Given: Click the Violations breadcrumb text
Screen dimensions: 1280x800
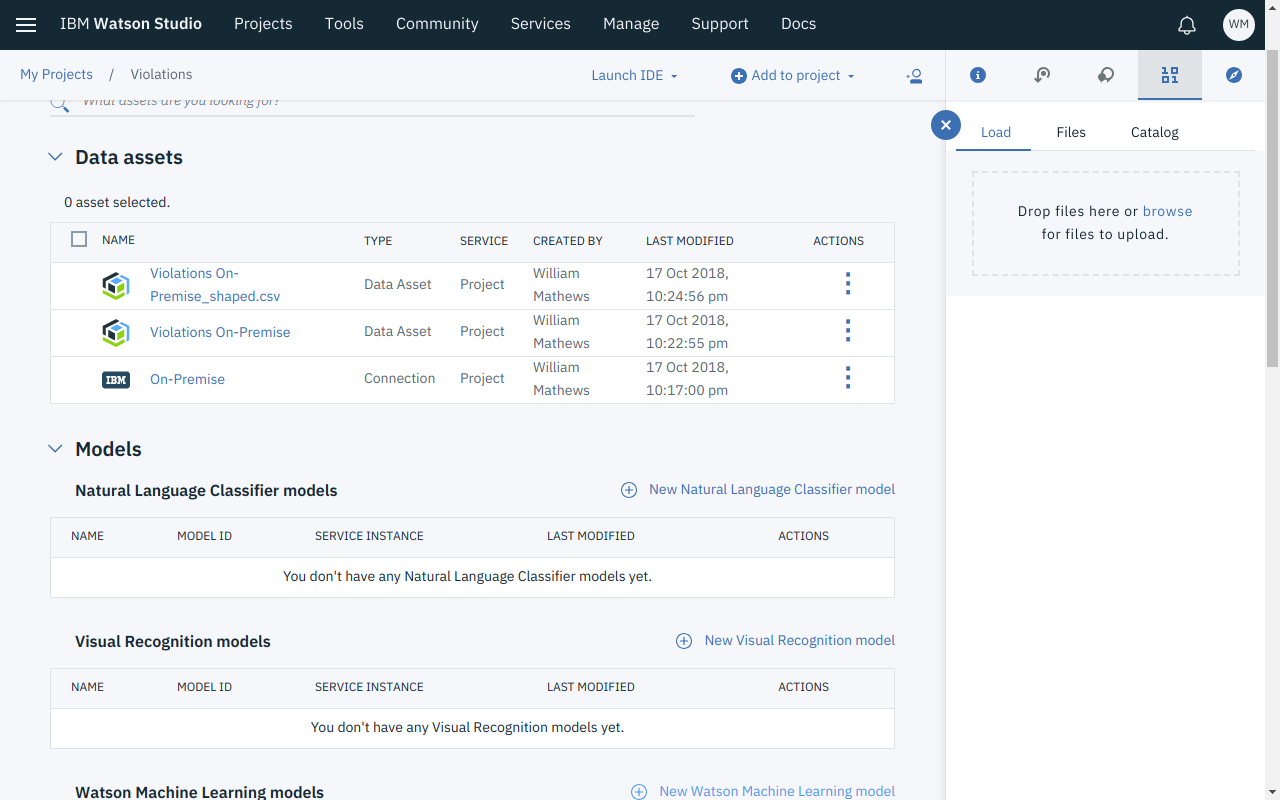Looking at the screenshot, I should coord(161,75).
